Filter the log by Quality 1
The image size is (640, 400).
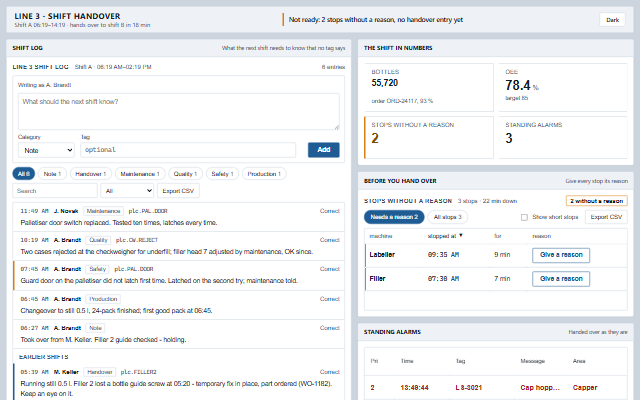(185, 174)
